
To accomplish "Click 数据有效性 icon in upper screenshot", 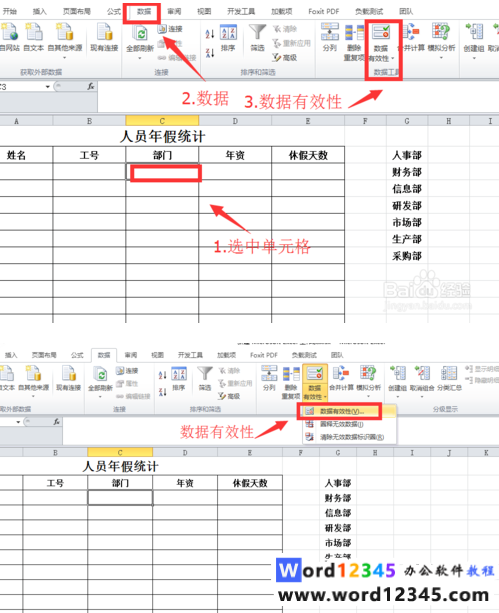I will [x=381, y=33].
